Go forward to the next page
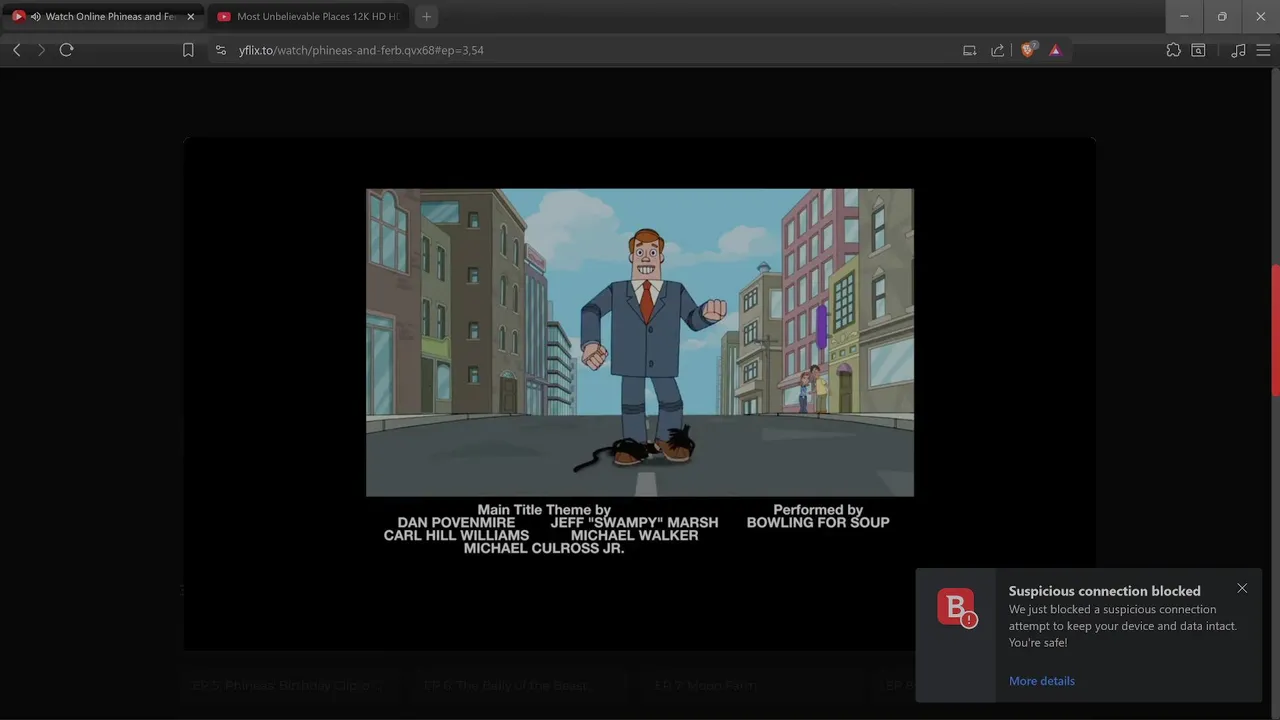1280x720 pixels. (x=41, y=50)
